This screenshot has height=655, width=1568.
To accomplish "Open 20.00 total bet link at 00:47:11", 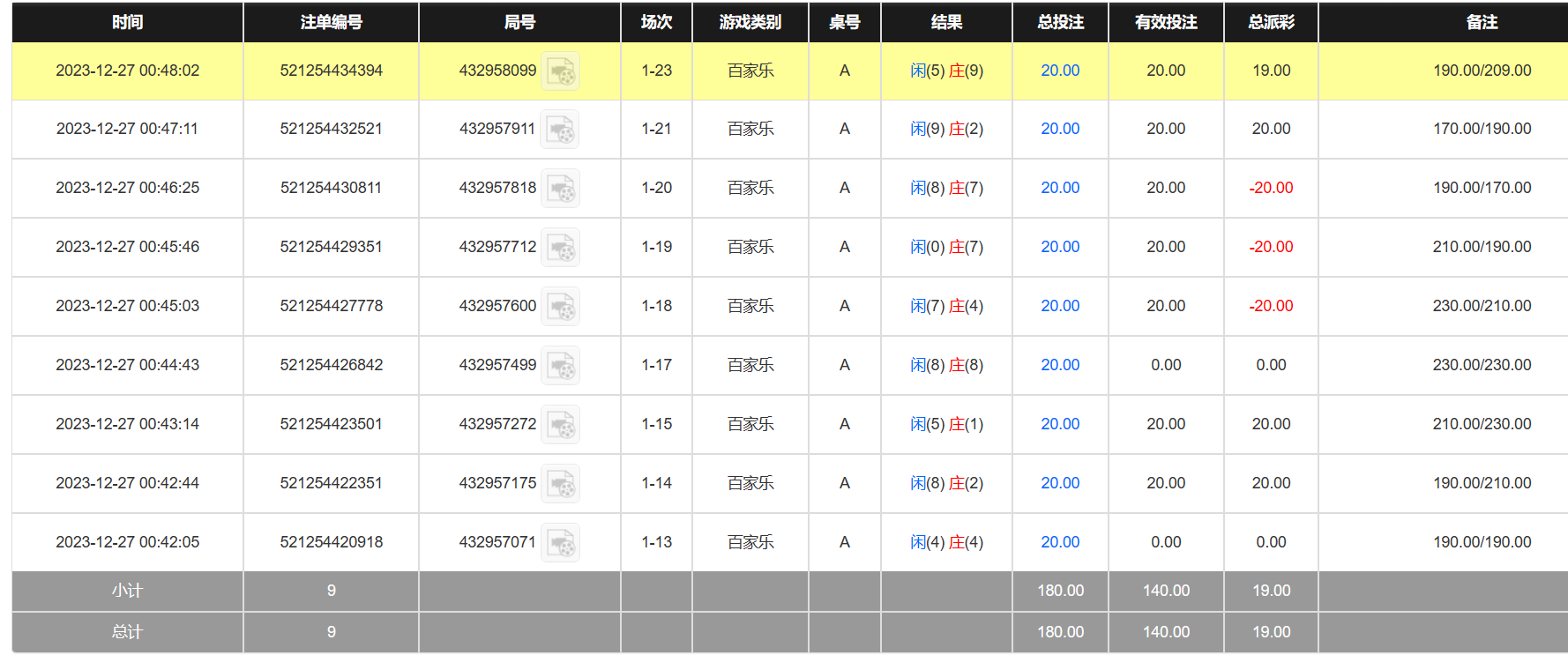I will coord(1059,129).
